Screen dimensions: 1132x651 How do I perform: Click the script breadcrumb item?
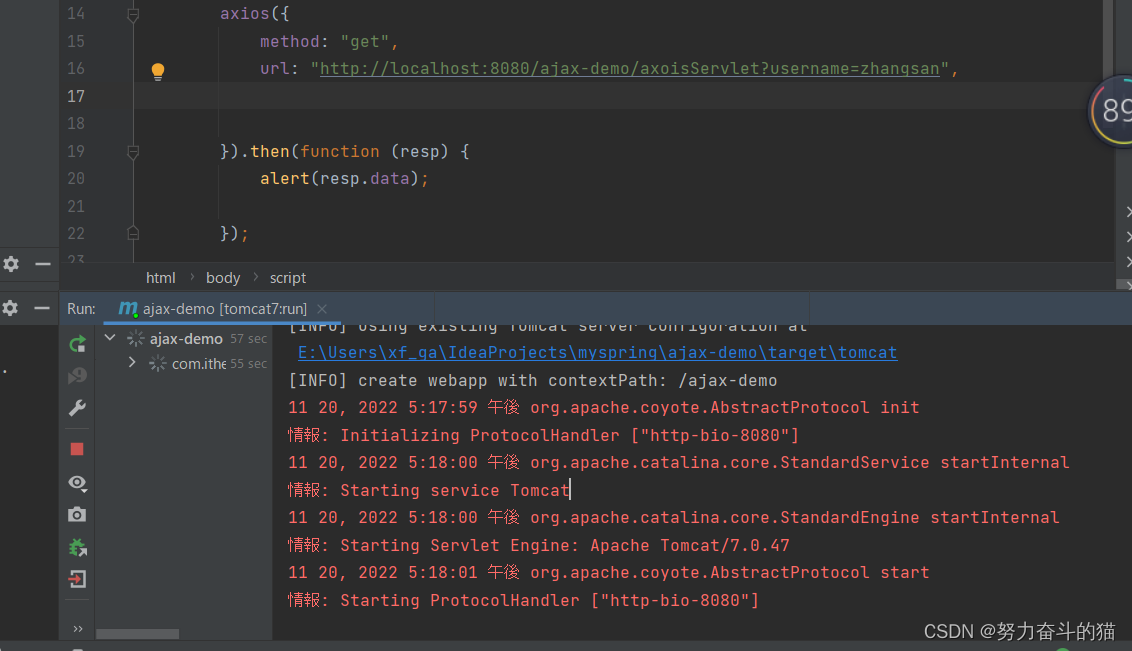(288, 277)
